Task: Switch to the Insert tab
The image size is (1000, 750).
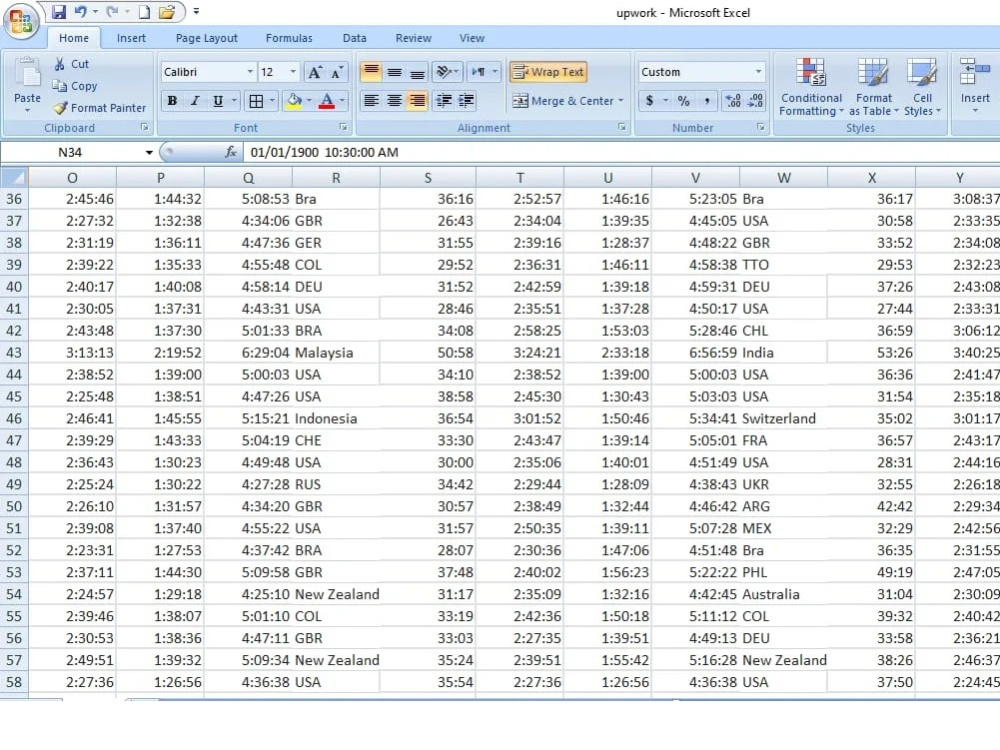Action: 131,38
